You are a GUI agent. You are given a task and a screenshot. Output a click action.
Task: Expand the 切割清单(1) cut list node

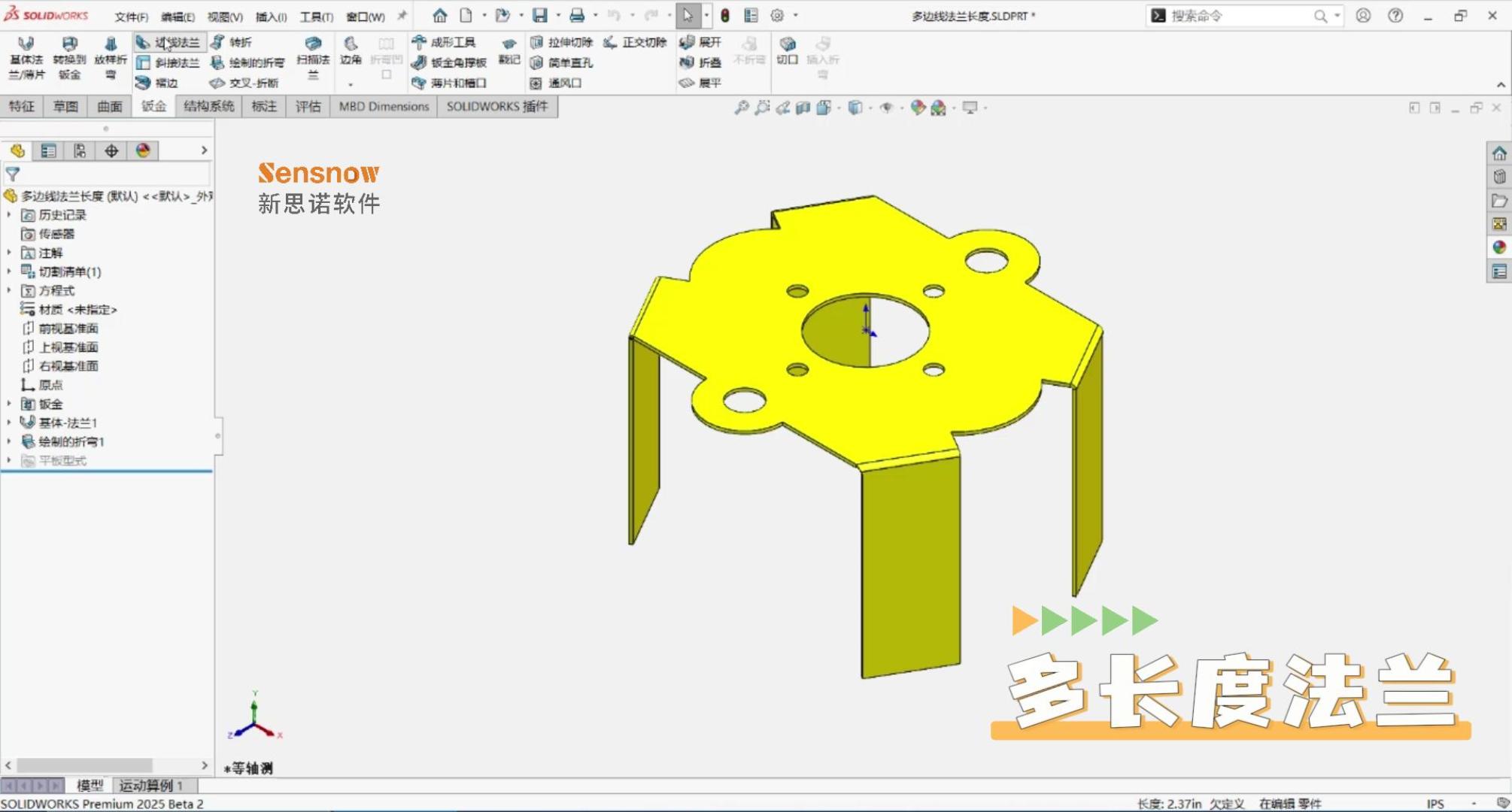(9, 271)
